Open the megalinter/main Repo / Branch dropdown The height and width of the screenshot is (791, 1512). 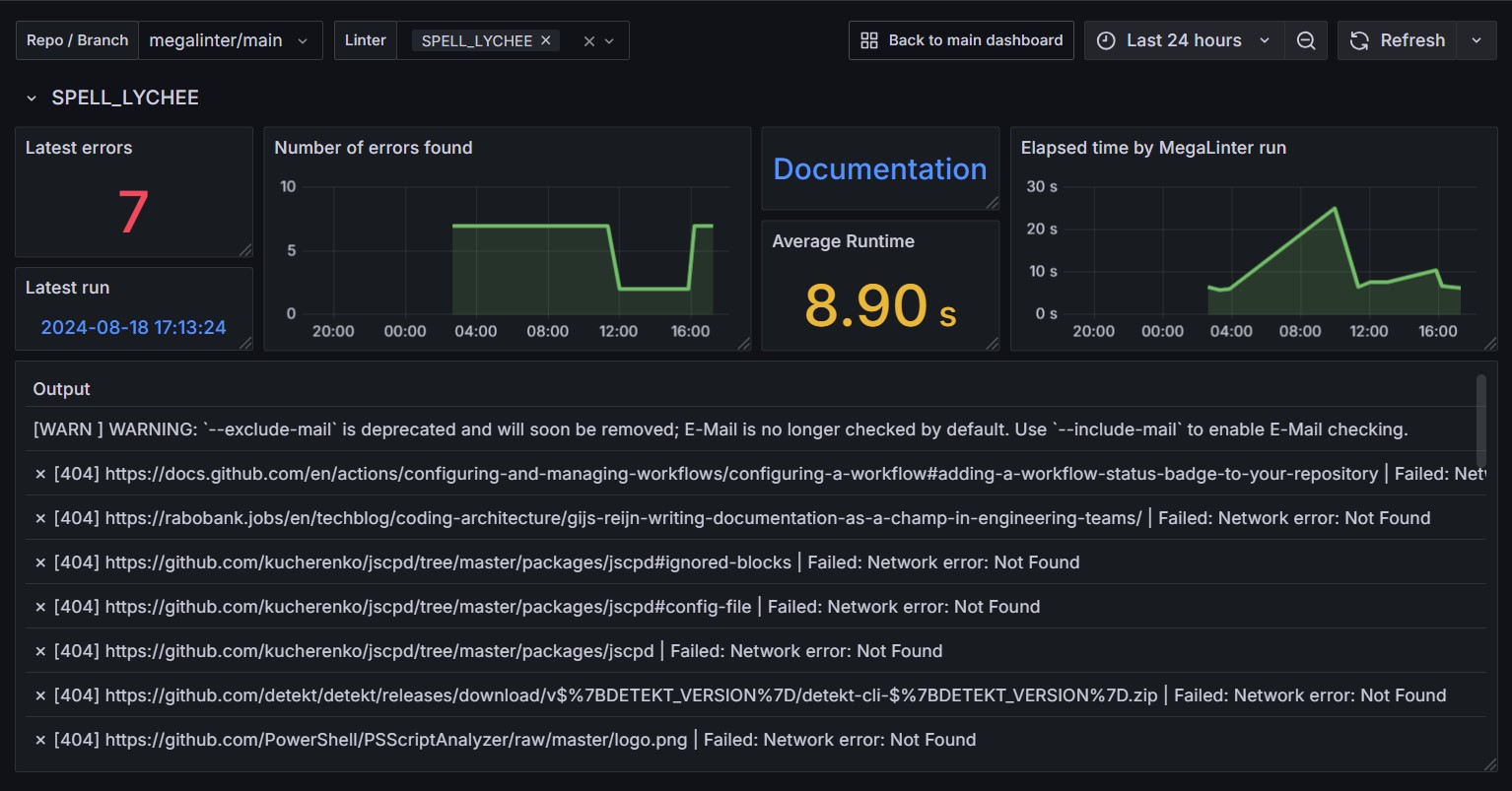(x=229, y=40)
